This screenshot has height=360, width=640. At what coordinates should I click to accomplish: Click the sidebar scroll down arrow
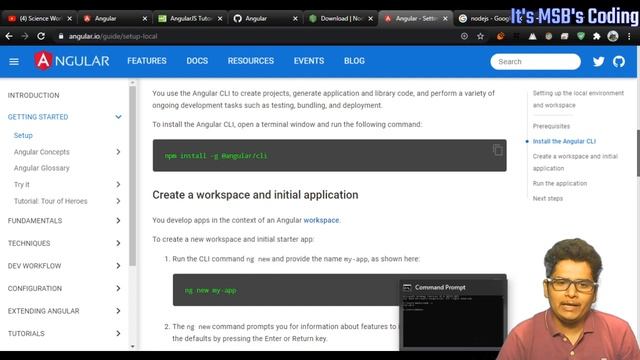coord(133,347)
